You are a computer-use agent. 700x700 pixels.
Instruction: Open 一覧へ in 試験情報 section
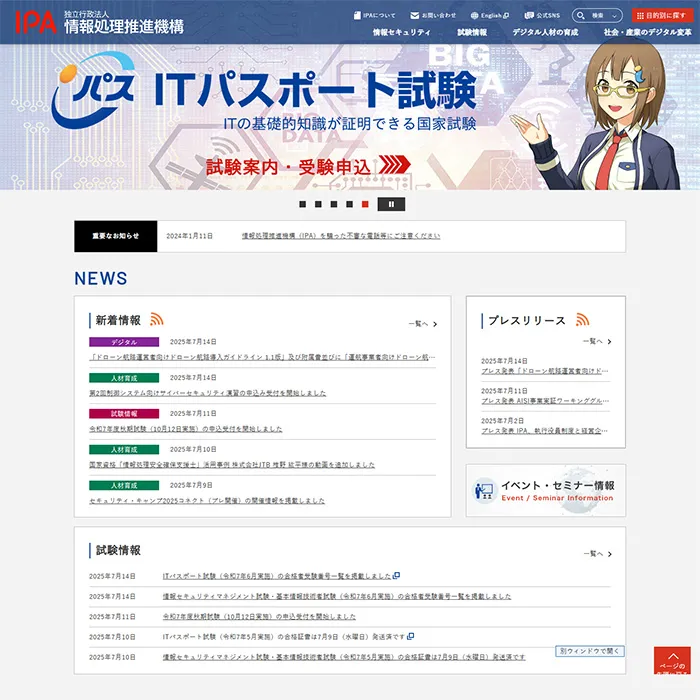(597, 554)
